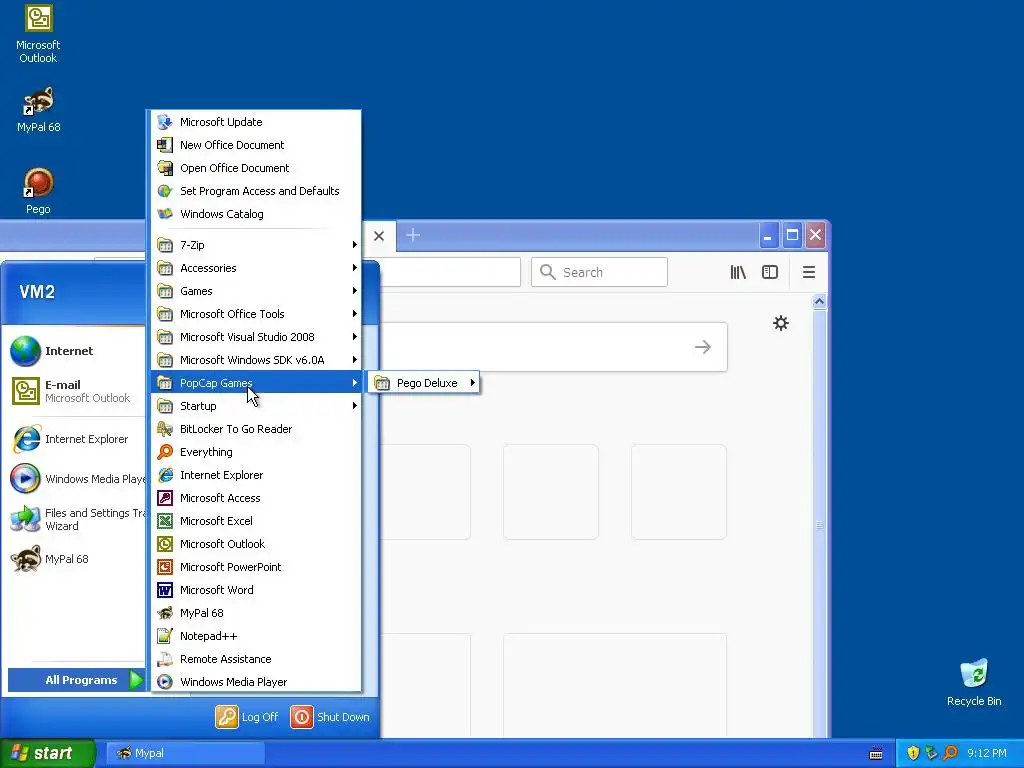Click Microsoft Outlook desktop shortcut
This screenshot has width=1024, height=768.
pos(38,35)
